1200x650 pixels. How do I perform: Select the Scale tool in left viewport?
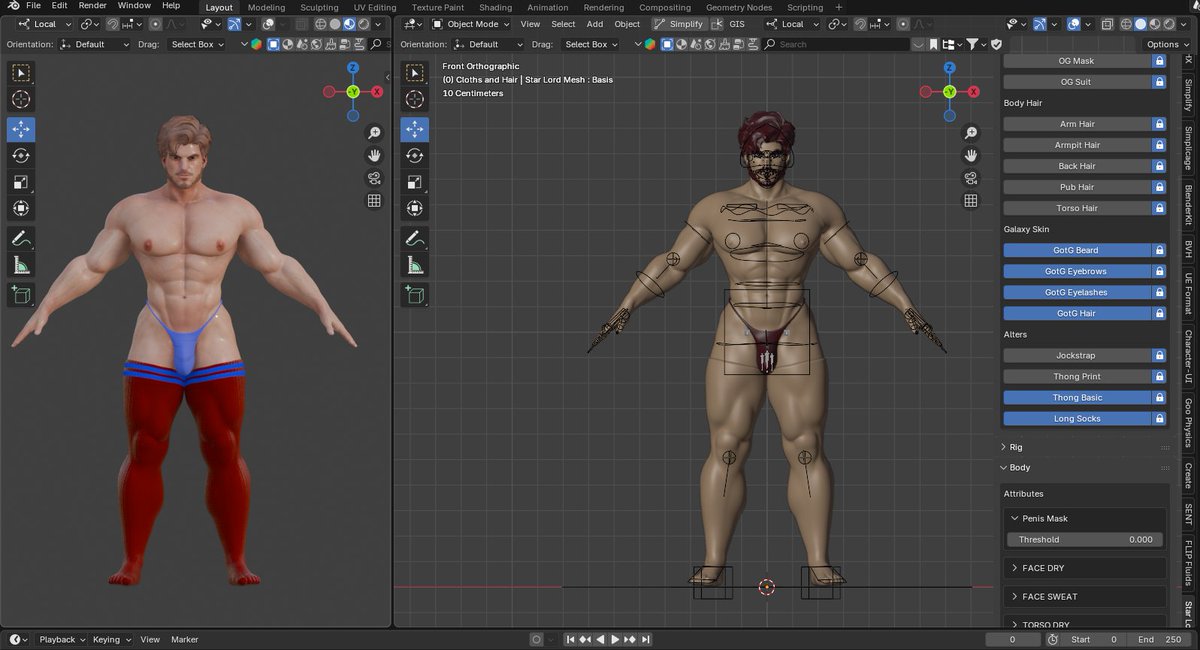(x=21, y=182)
